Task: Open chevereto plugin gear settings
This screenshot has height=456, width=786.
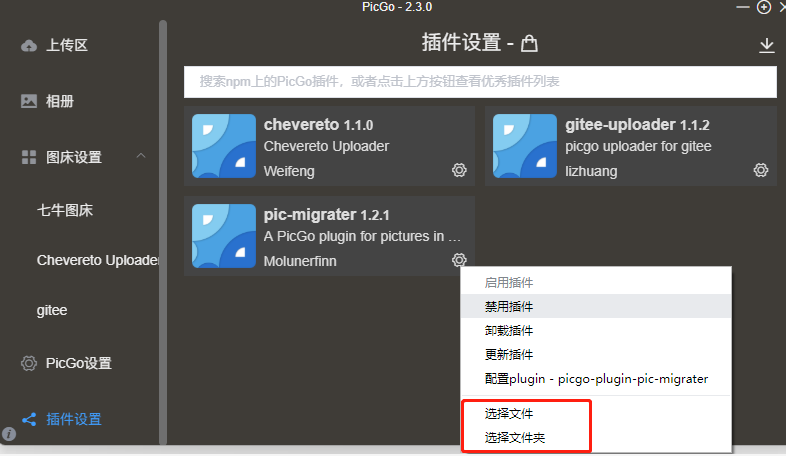Action: tap(459, 170)
